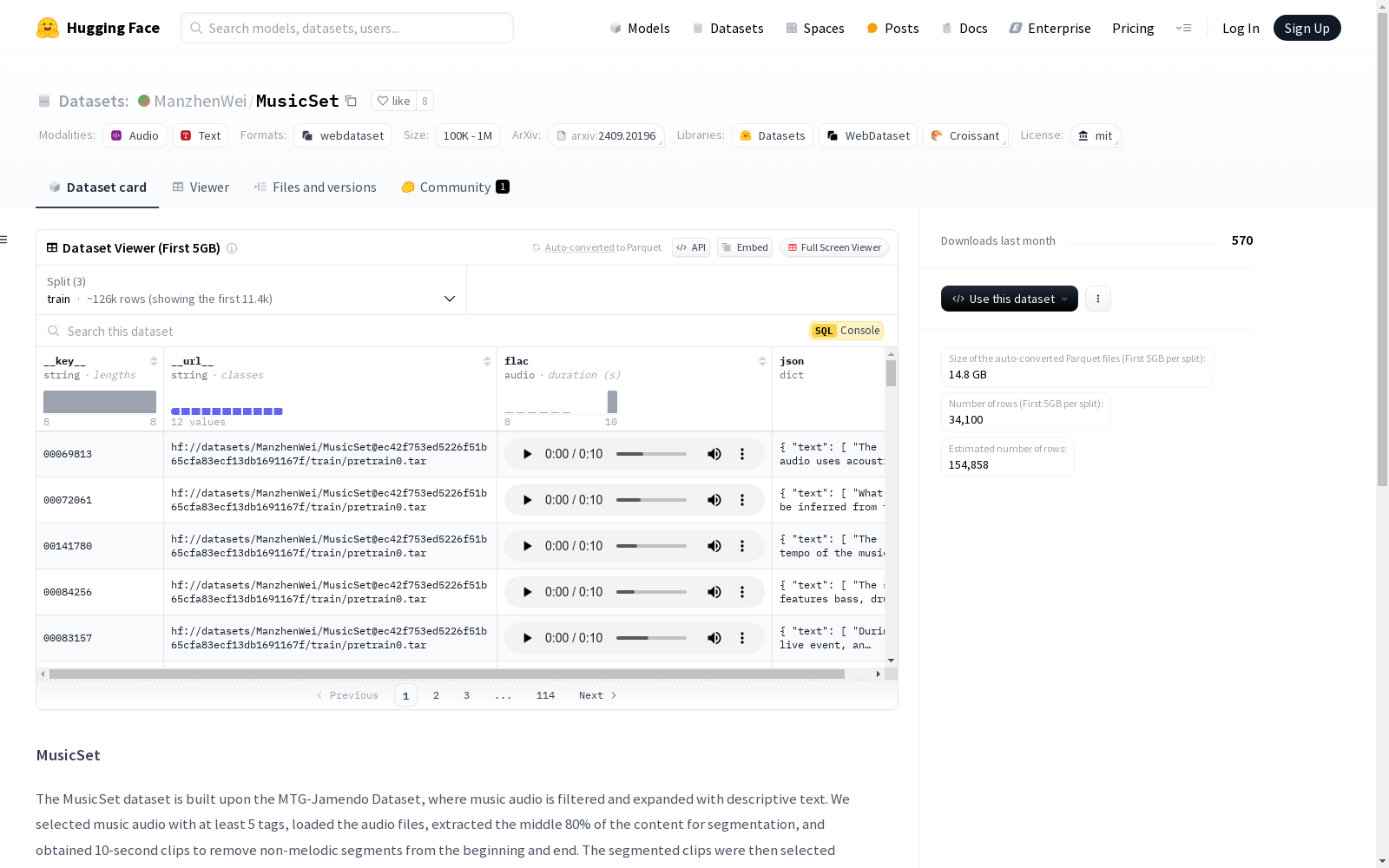The height and width of the screenshot is (868, 1389).
Task: Open the SQL Console
Action: (x=846, y=331)
